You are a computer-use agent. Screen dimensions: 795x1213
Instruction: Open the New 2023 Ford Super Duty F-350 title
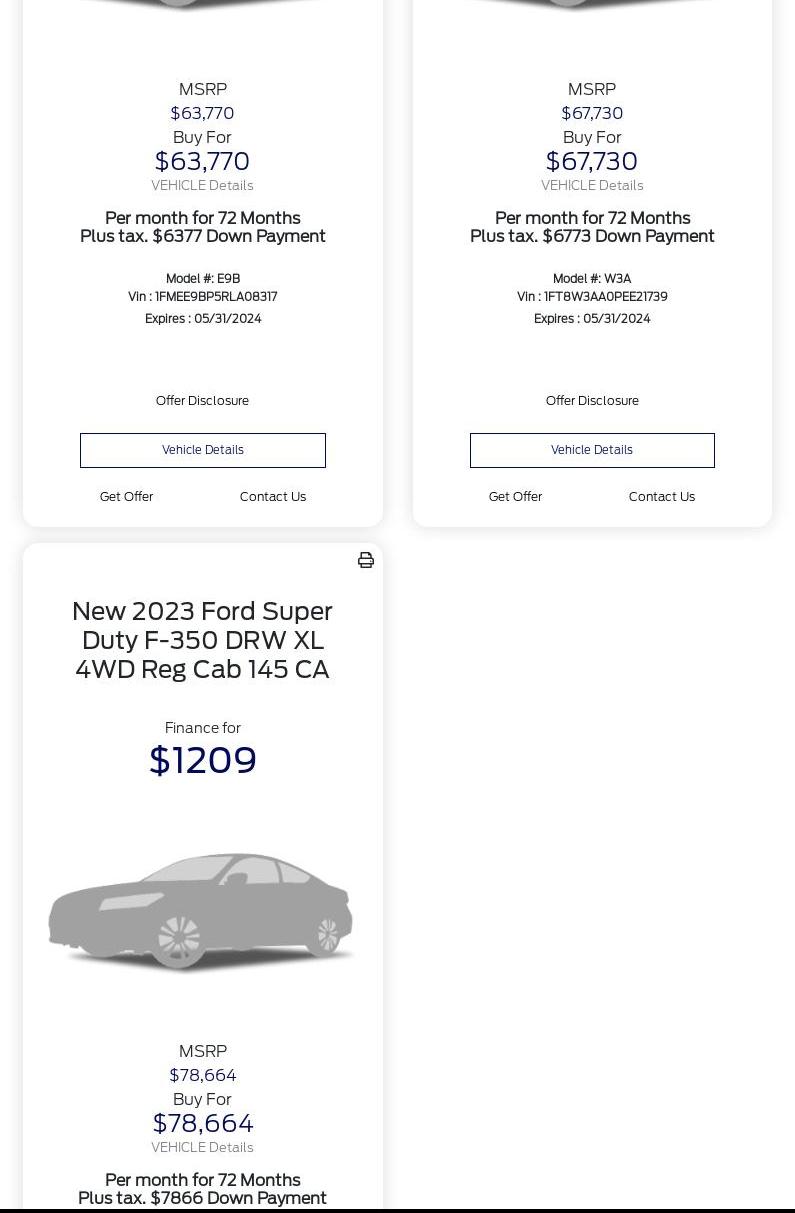click(202, 640)
